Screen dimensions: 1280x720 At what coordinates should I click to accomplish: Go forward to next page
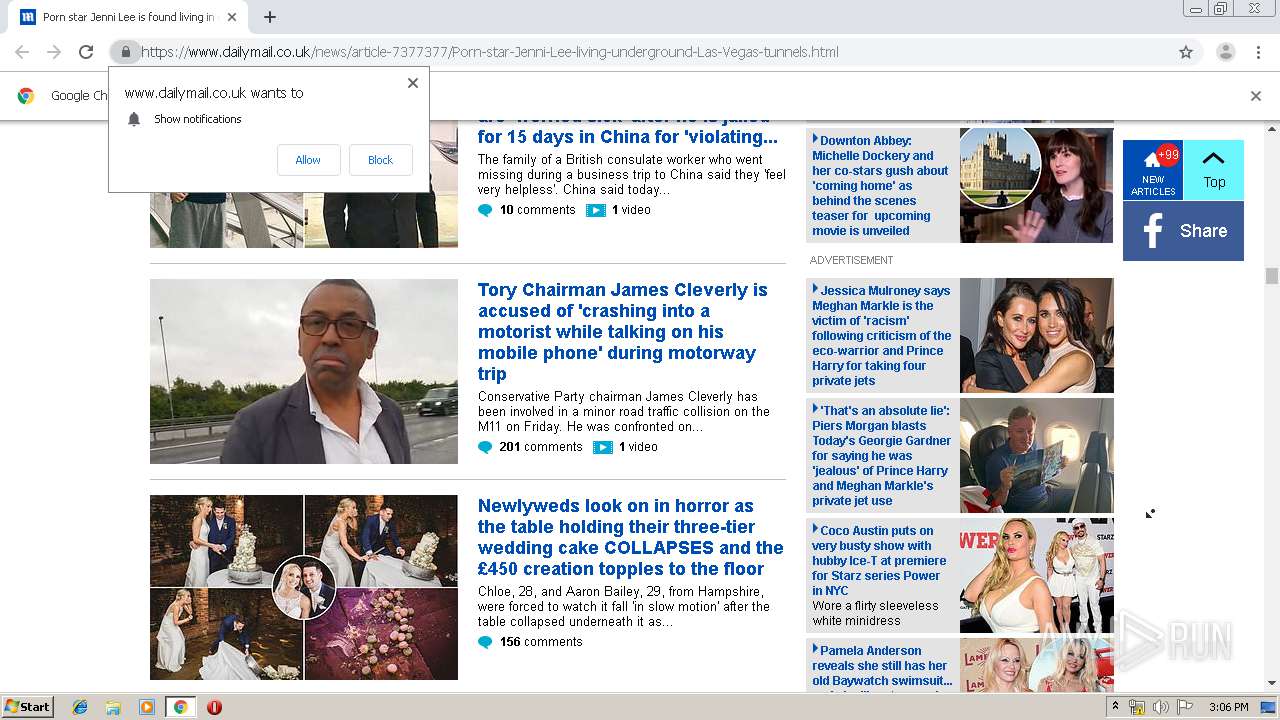point(54,52)
